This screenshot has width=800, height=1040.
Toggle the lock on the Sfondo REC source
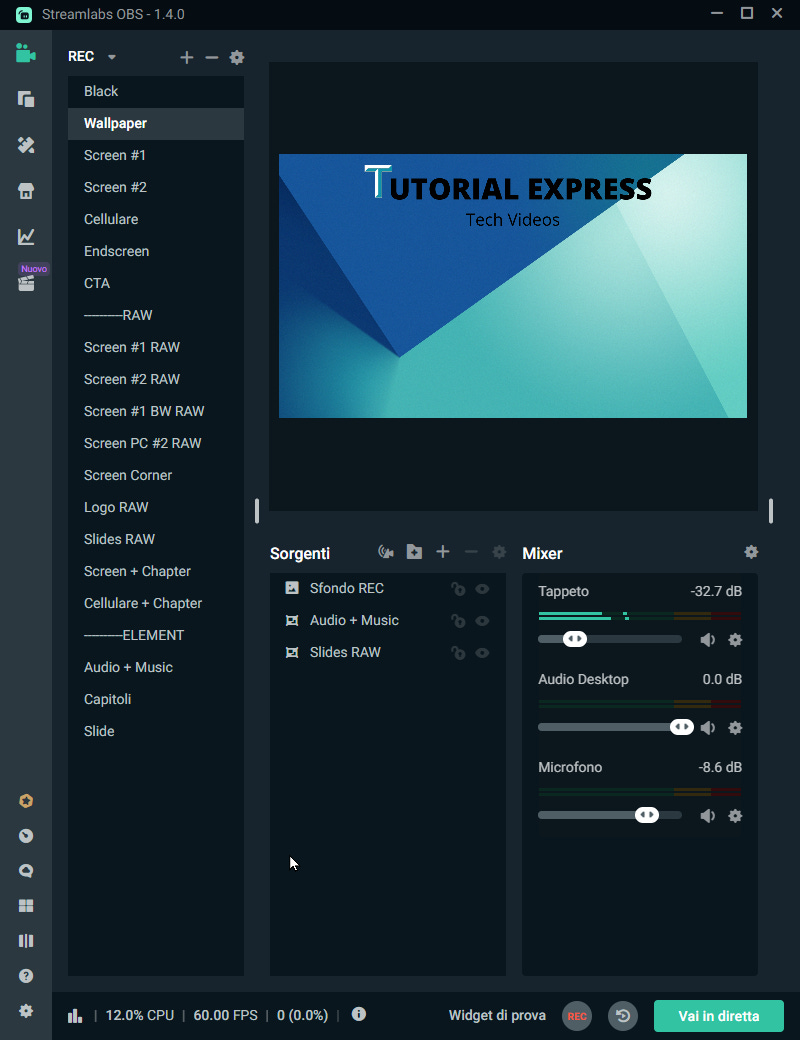[x=458, y=589]
